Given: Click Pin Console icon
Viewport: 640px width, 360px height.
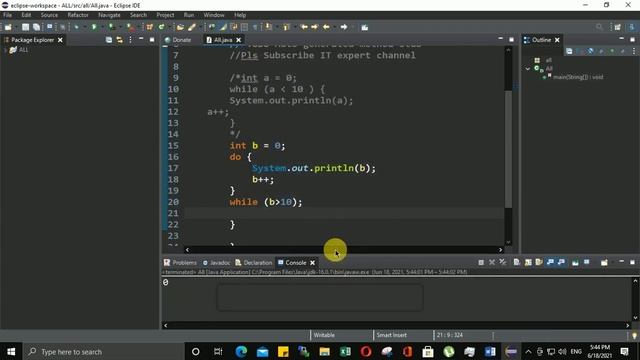Looking at the screenshot, I should (x=575, y=262).
